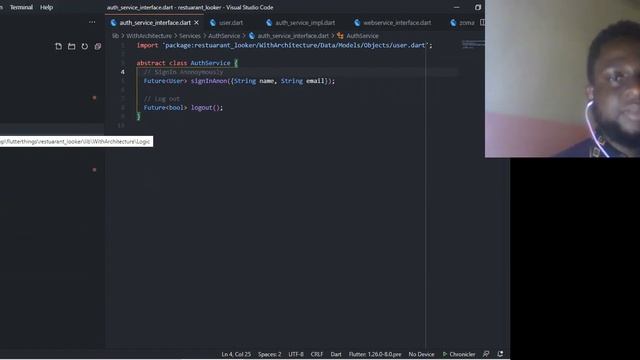
Task: Open Services breadcrumb dropdown
Action: pyautogui.click(x=190, y=36)
